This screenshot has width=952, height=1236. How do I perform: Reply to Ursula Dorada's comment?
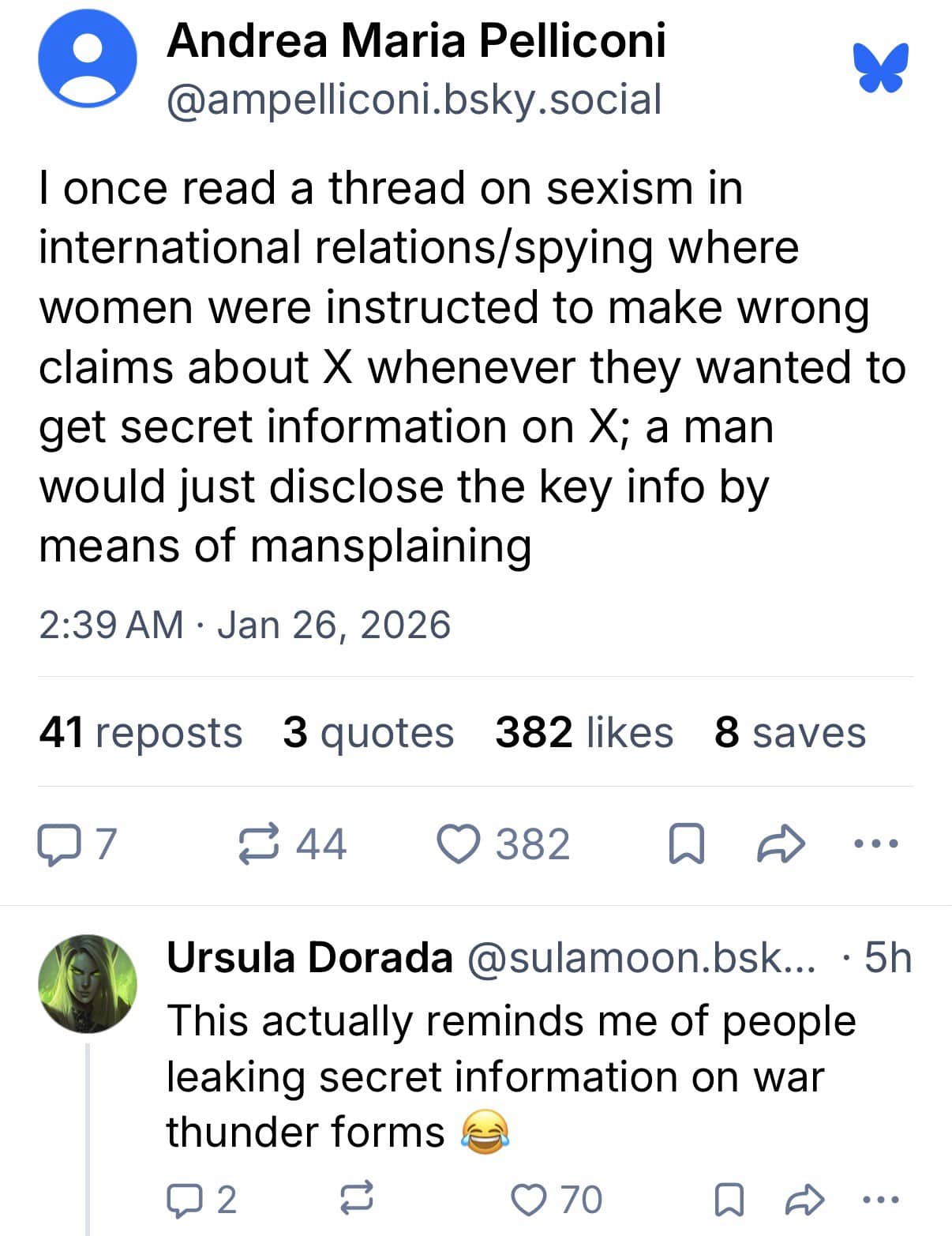(182, 1200)
